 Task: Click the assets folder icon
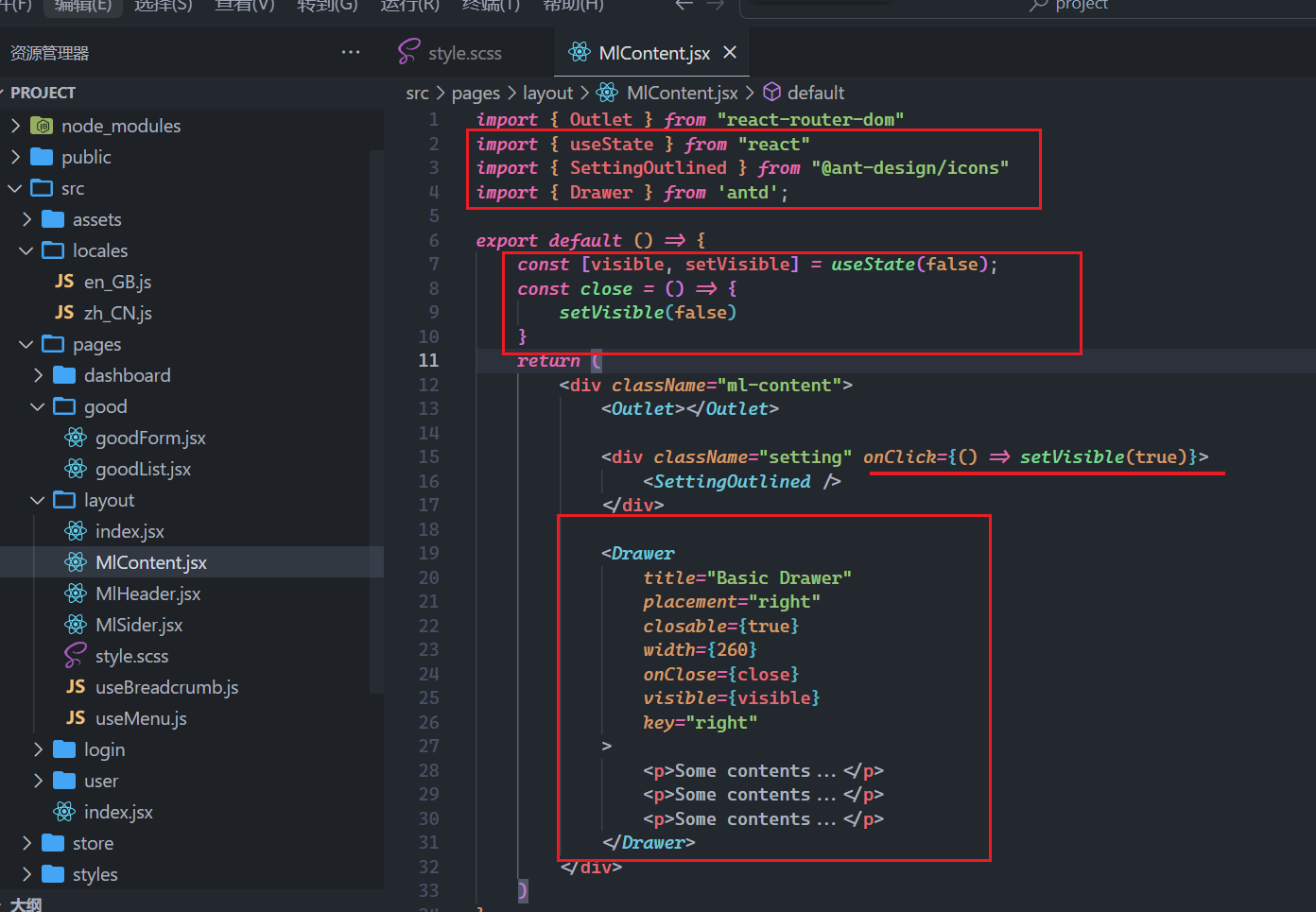pyautogui.click(x=53, y=218)
